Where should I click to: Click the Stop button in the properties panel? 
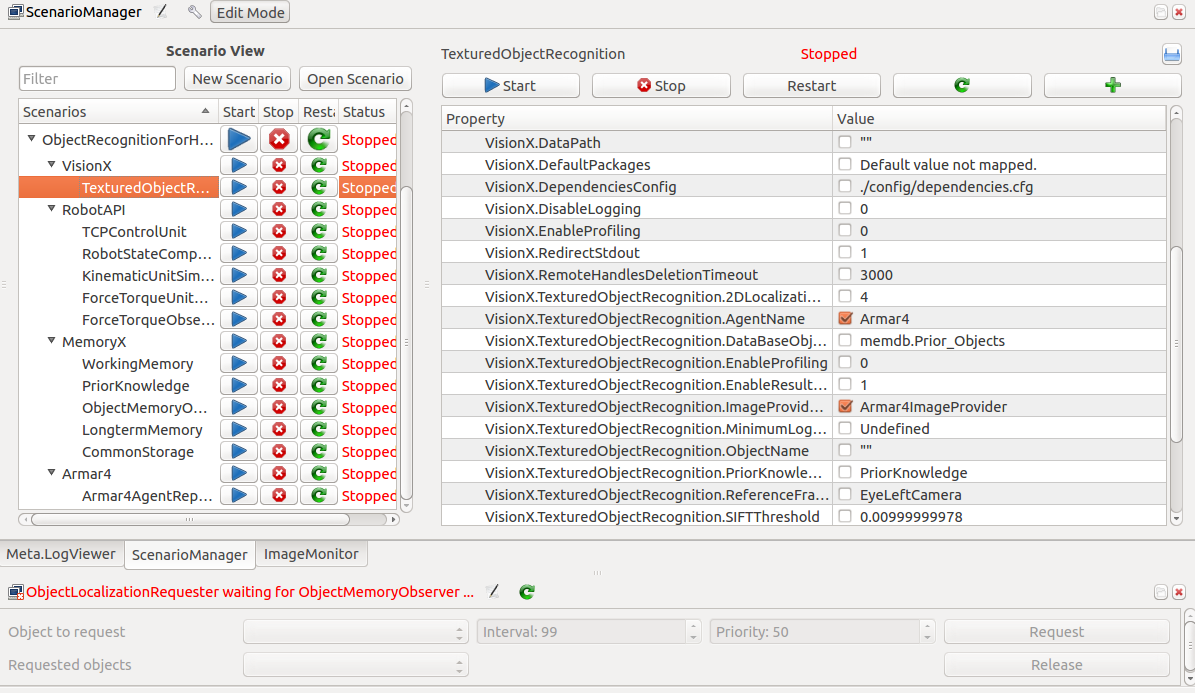pos(661,85)
